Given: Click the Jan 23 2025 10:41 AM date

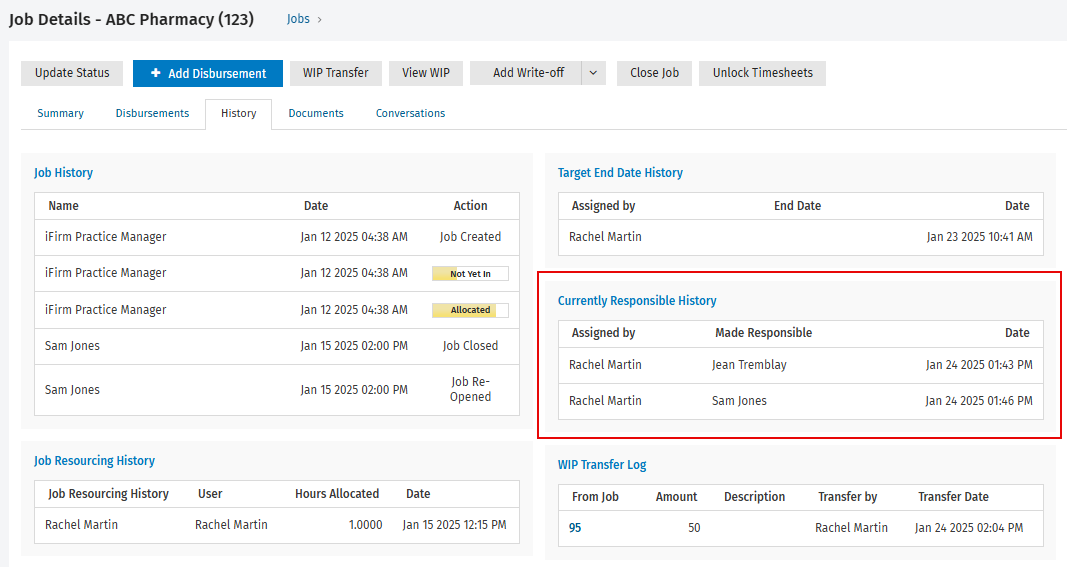Looking at the screenshot, I should [x=980, y=237].
